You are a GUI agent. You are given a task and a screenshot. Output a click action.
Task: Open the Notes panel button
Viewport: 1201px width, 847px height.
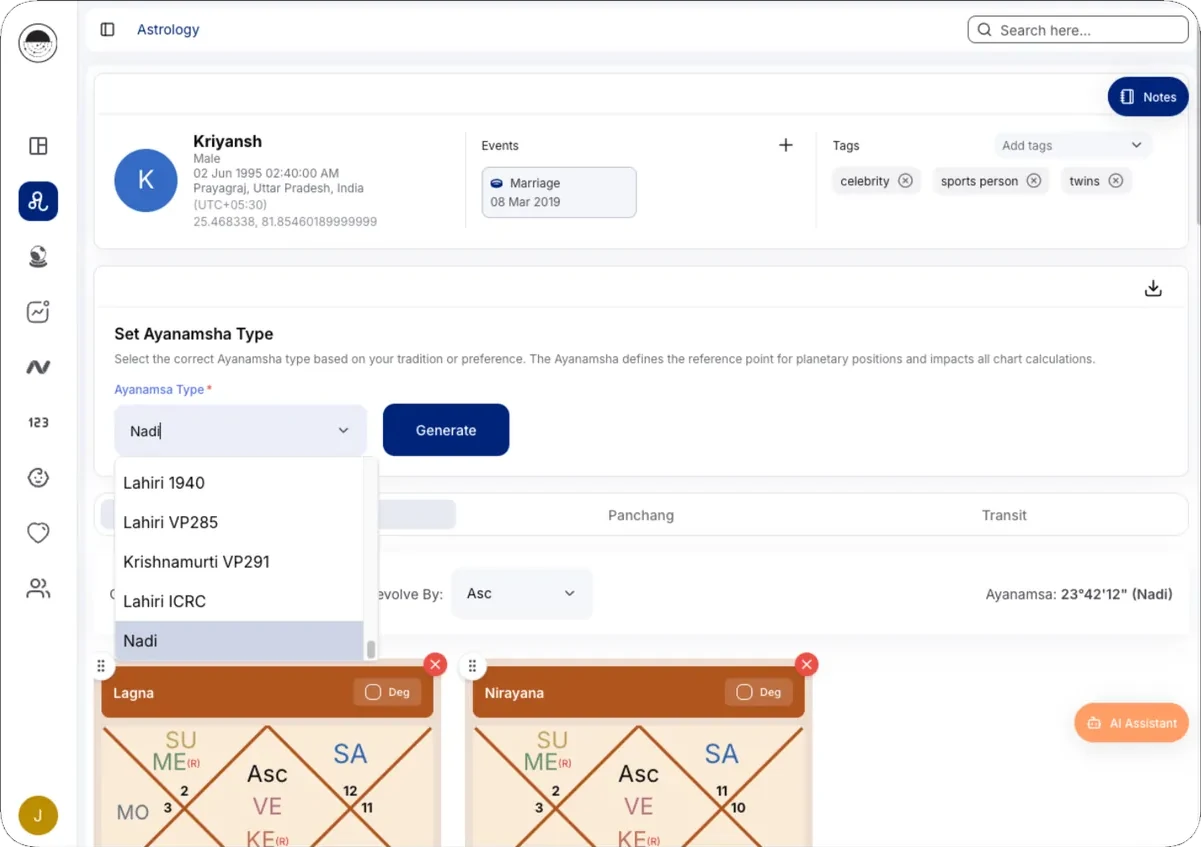coord(1148,97)
